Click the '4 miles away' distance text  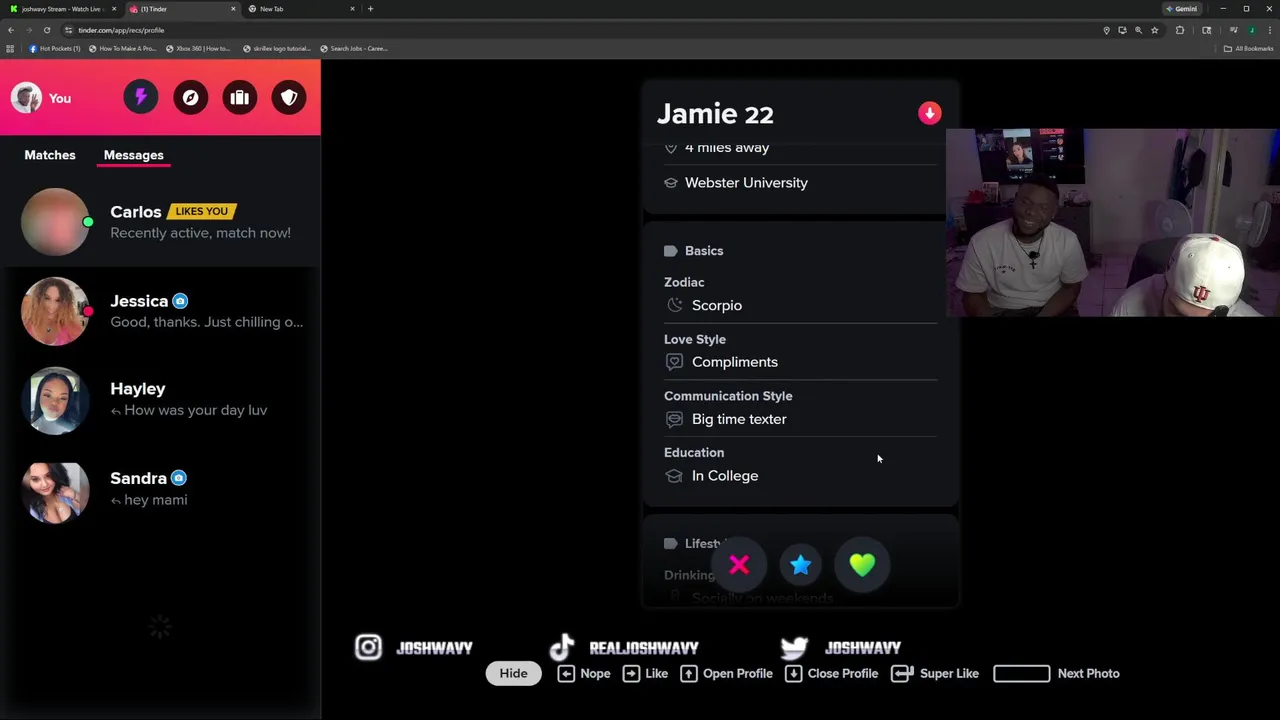coord(727,148)
